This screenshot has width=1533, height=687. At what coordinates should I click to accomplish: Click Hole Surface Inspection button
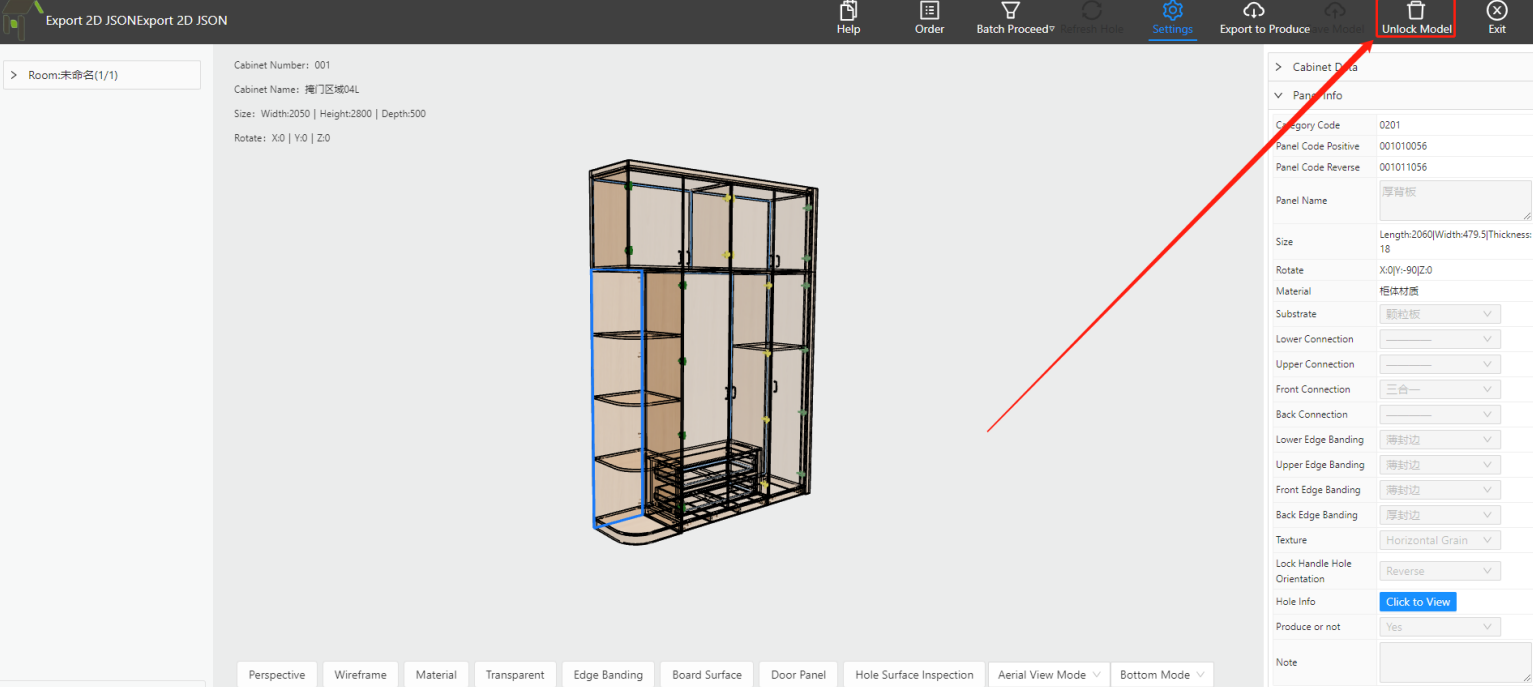[x=914, y=674]
